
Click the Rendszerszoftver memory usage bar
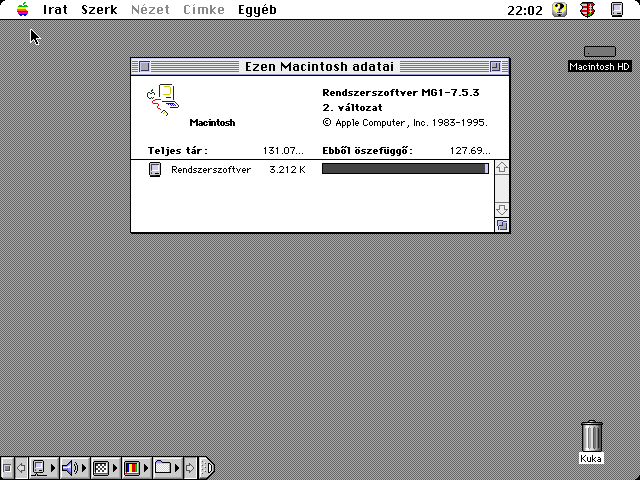(x=405, y=169)
